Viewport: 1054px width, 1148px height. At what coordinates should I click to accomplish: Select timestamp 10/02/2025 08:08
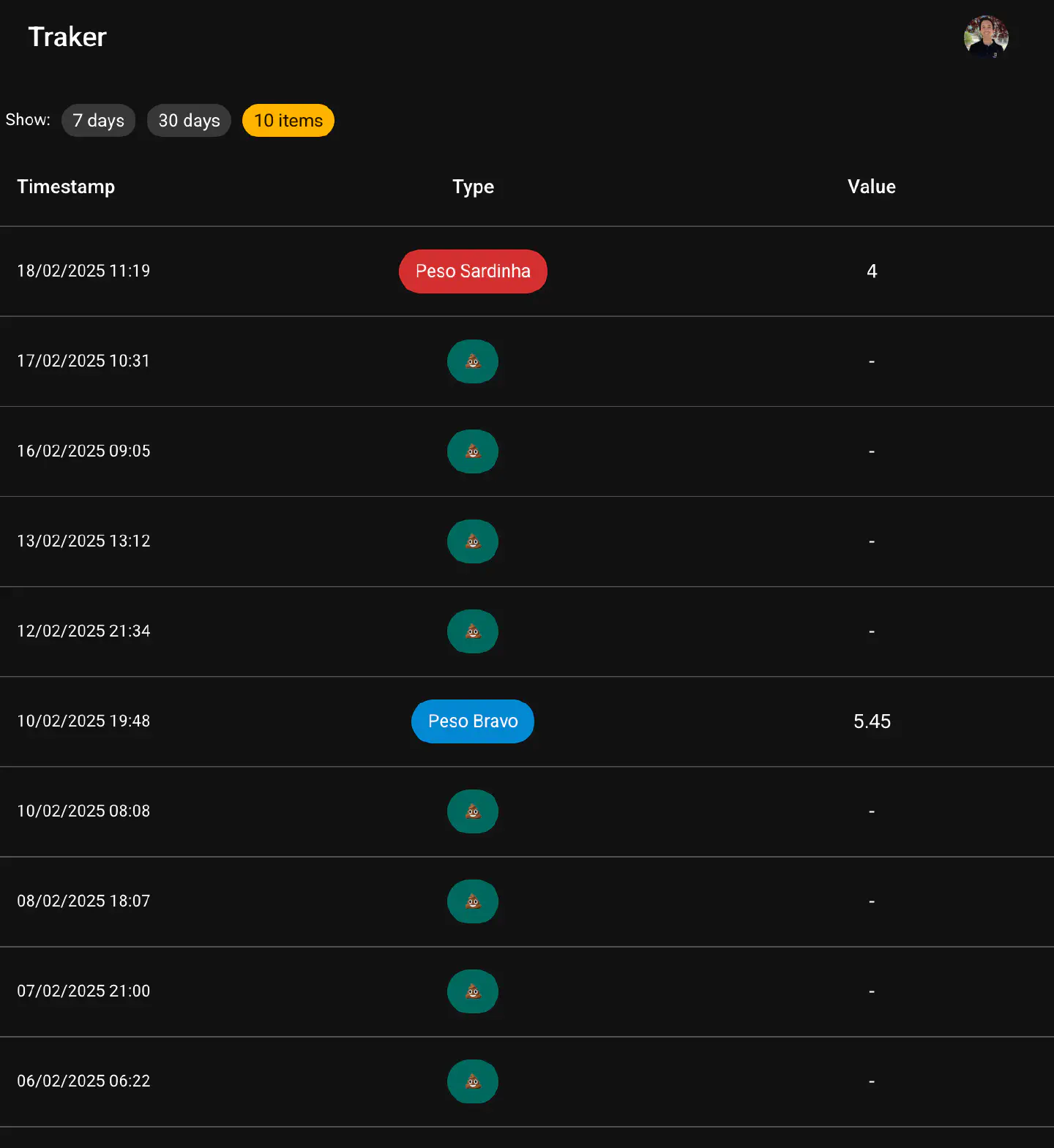click(83, 811)
